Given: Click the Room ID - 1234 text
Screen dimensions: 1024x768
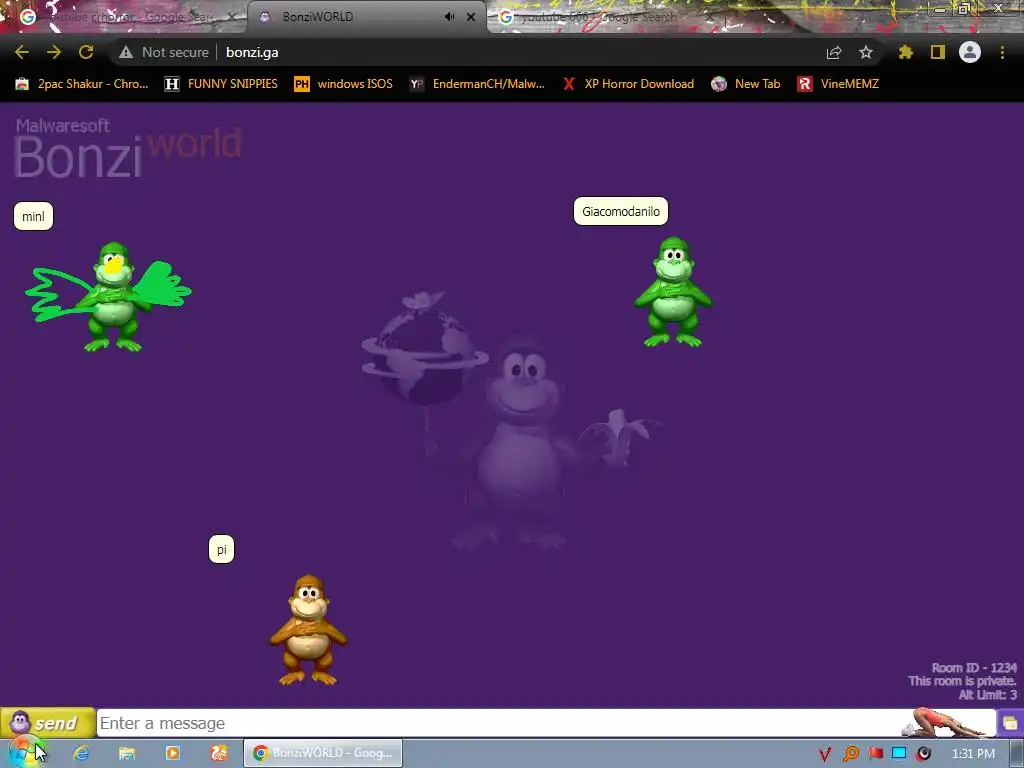Looking at the screenshot, I should (x=974, y=667).
